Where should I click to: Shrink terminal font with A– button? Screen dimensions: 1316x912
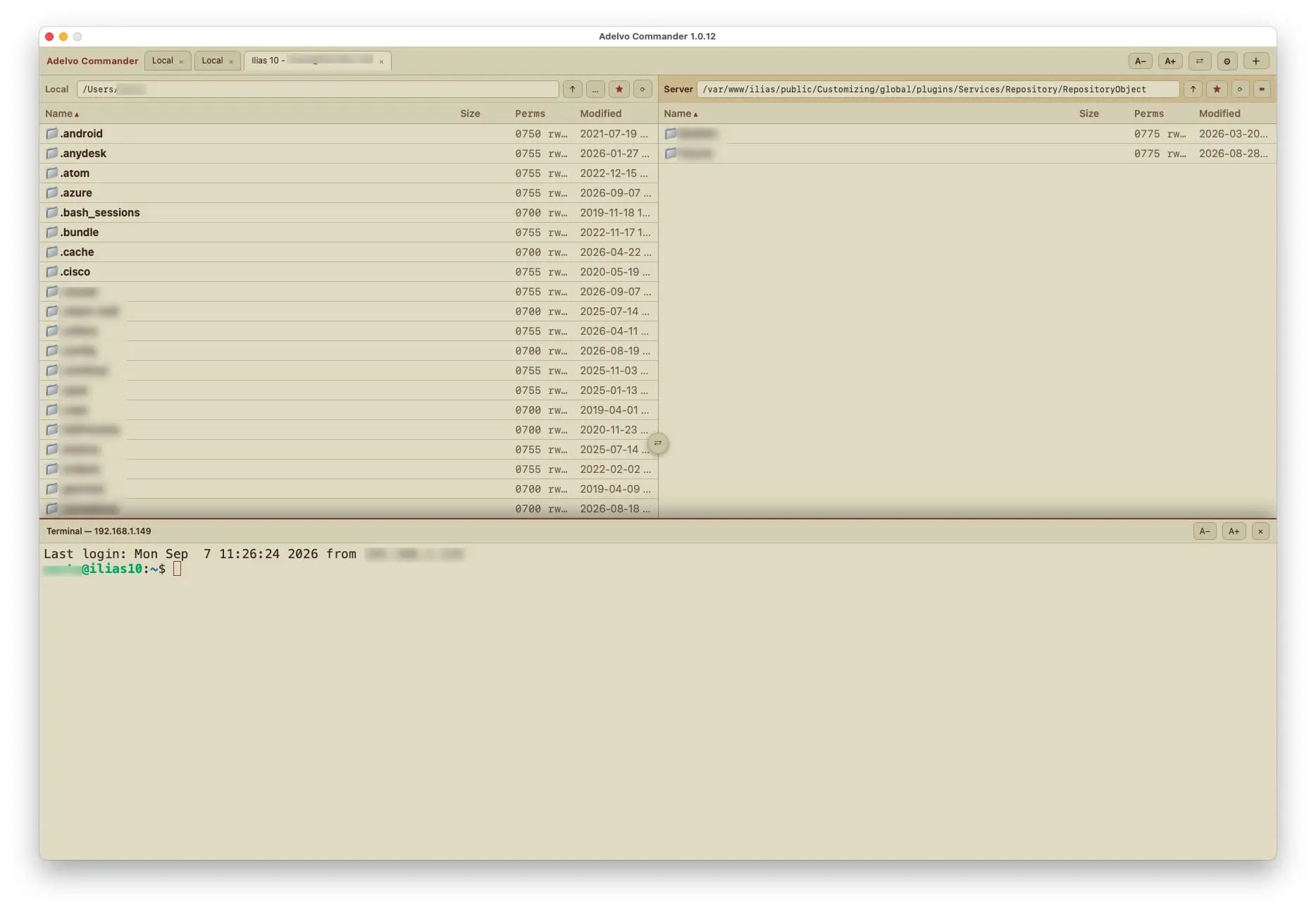click(1205, 531)
